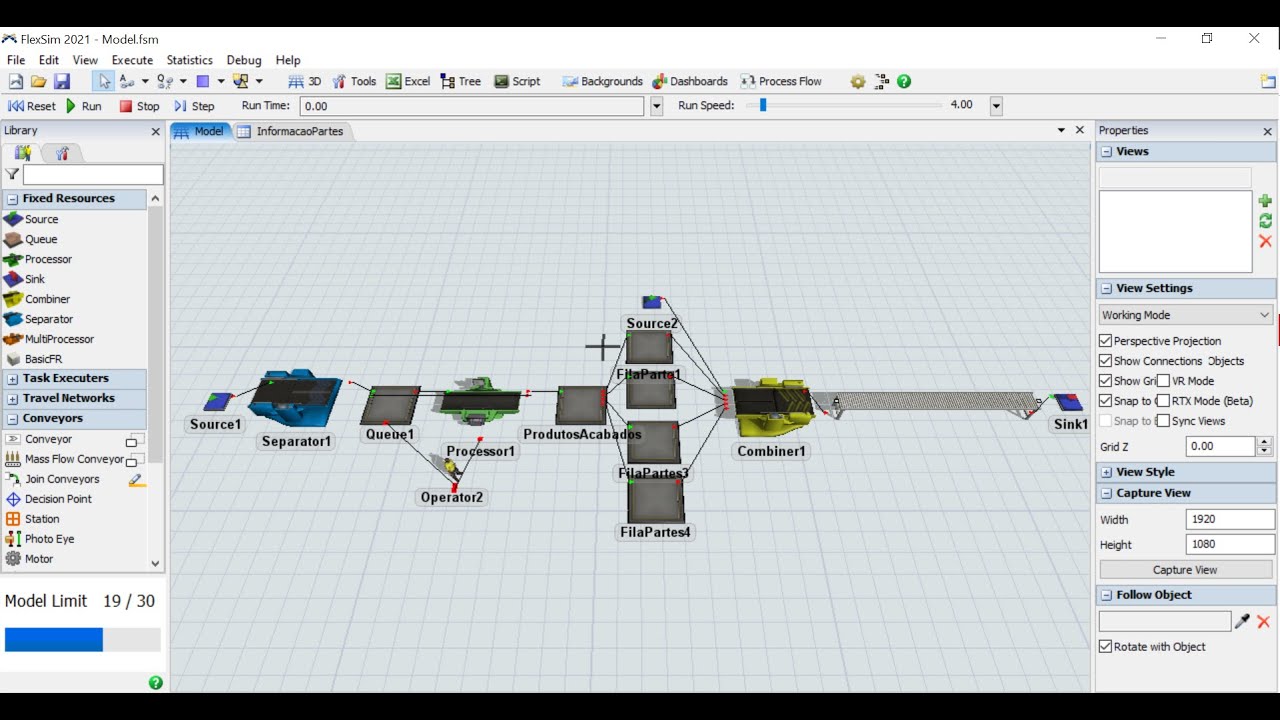Select the Combiner item in Library
The image size is (1280, 720).
[x=36, y=299]
